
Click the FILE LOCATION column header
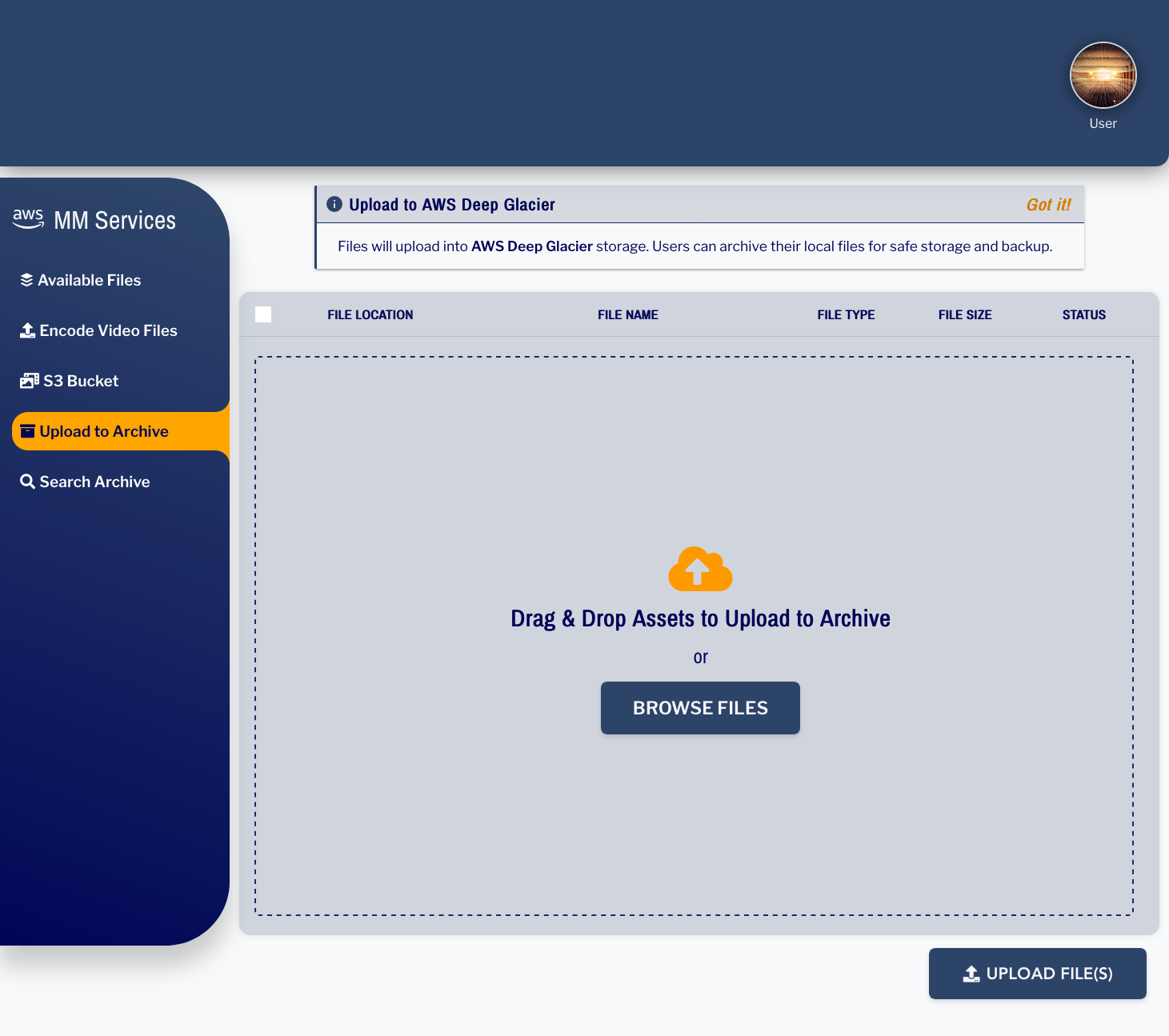pyautogui.click(x=370, y=314)
